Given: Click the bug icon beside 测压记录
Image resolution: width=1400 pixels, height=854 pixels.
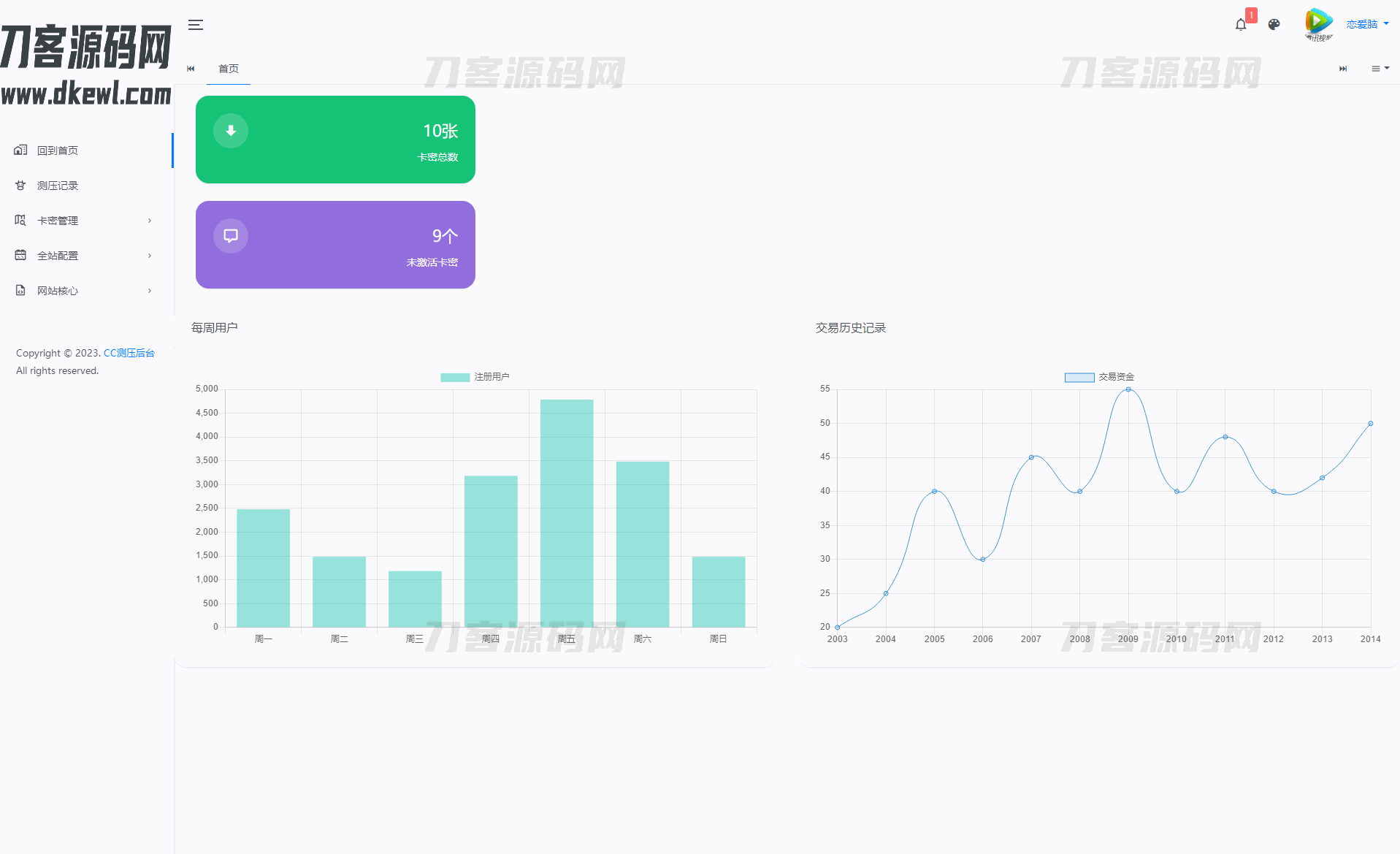Looking at the screenshot, I should (20, 186).
